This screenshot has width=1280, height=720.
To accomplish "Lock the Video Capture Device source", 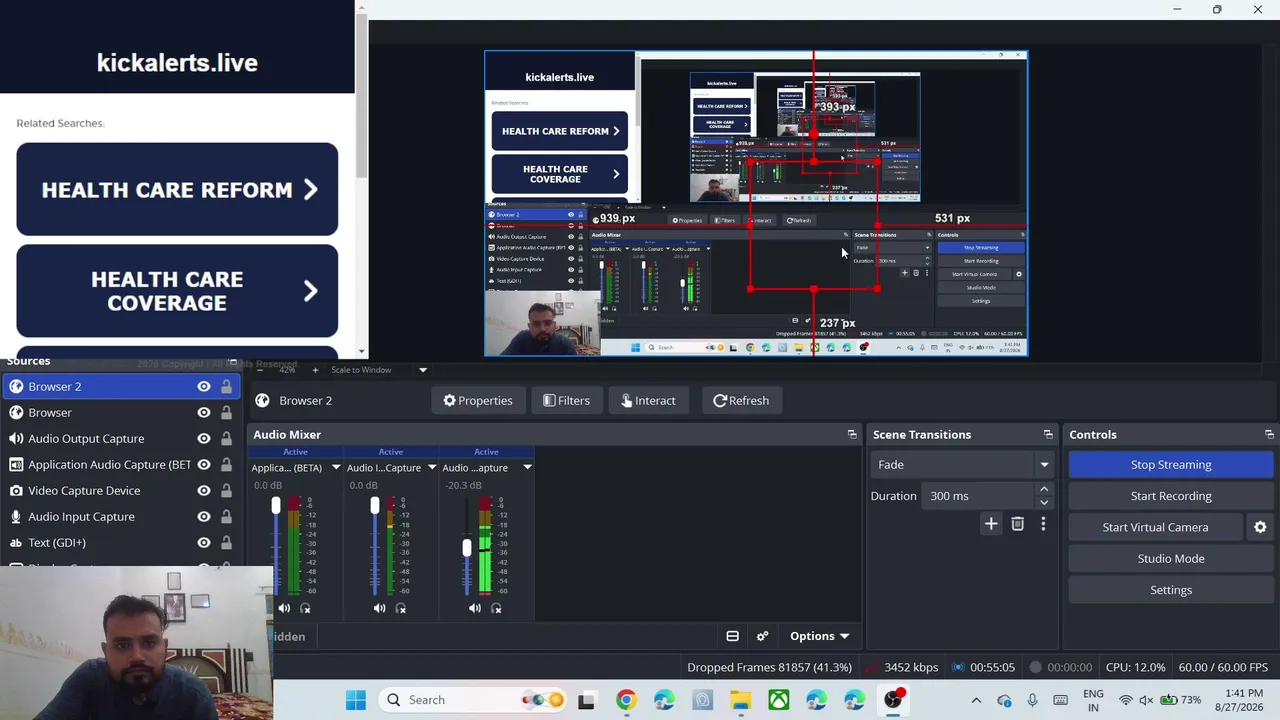I will [x=226, y=490].
